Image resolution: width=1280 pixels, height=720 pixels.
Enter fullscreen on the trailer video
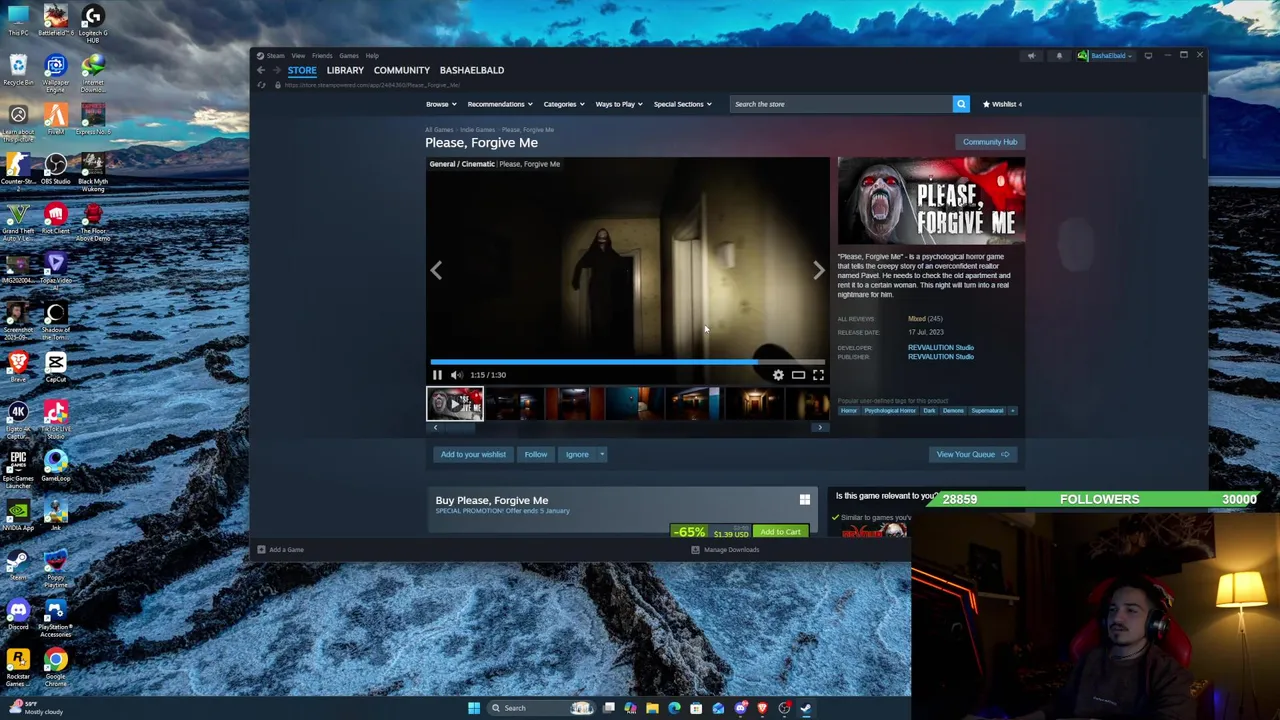click(818, 375)
